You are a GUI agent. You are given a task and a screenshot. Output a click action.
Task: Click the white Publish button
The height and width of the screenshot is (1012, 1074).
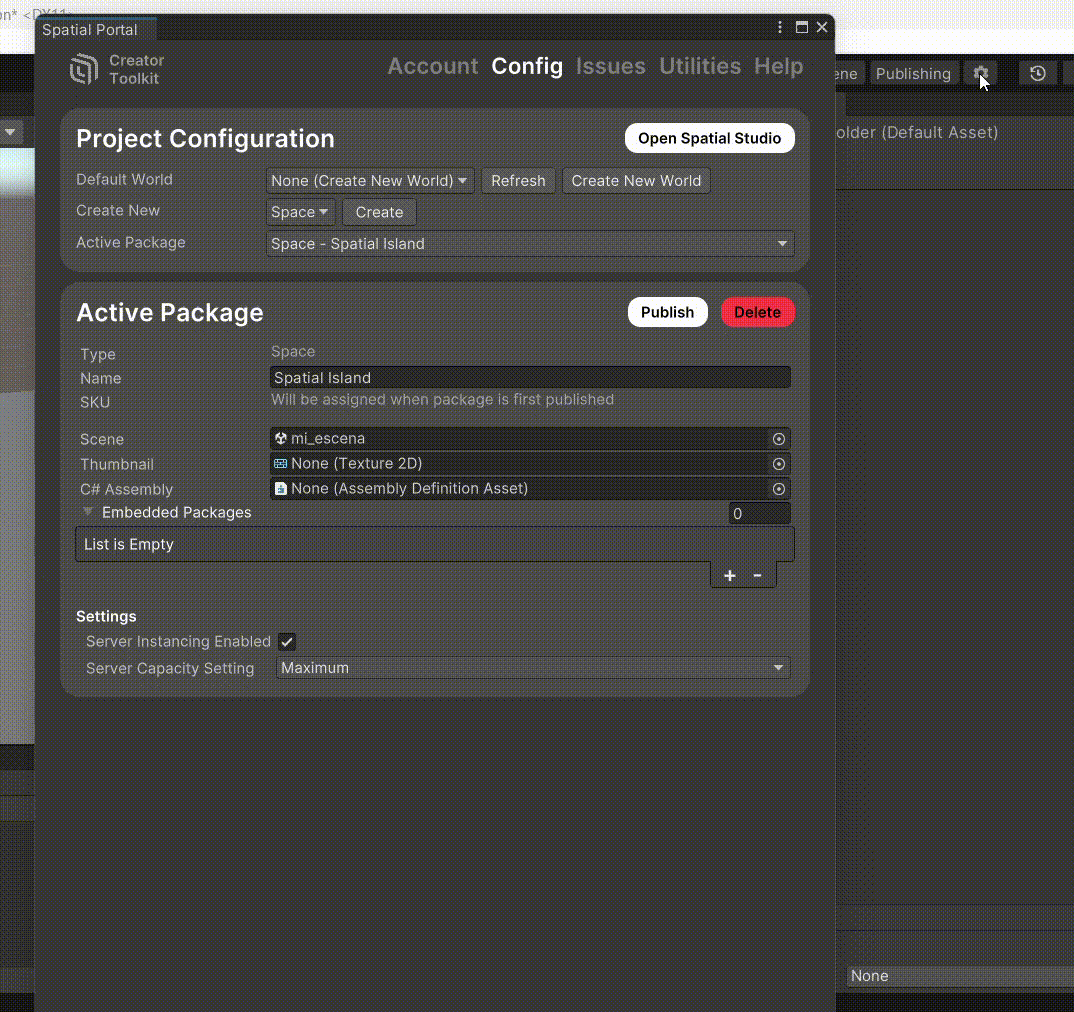667,312
